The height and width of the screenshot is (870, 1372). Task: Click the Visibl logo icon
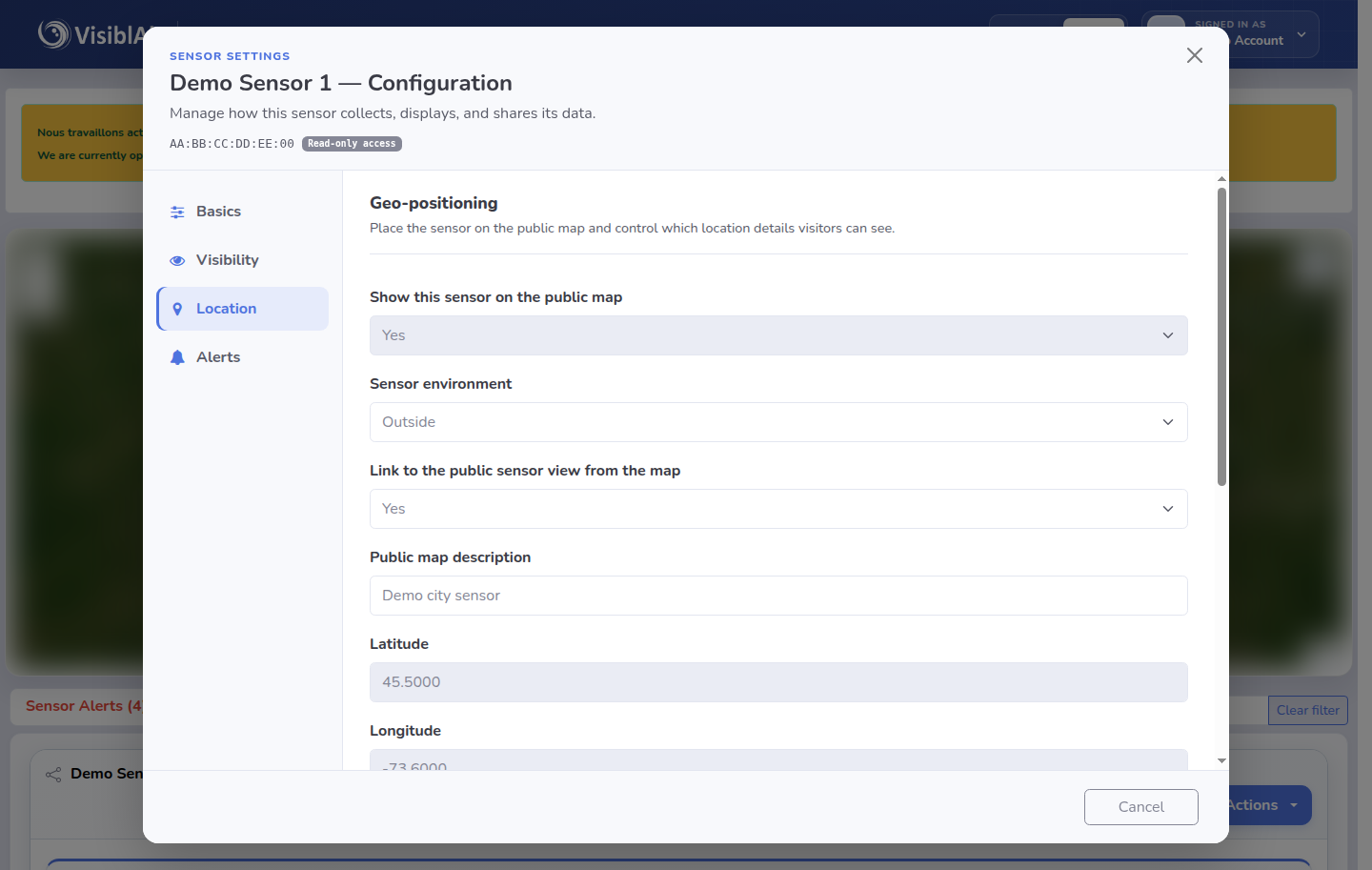click(54, 34)
